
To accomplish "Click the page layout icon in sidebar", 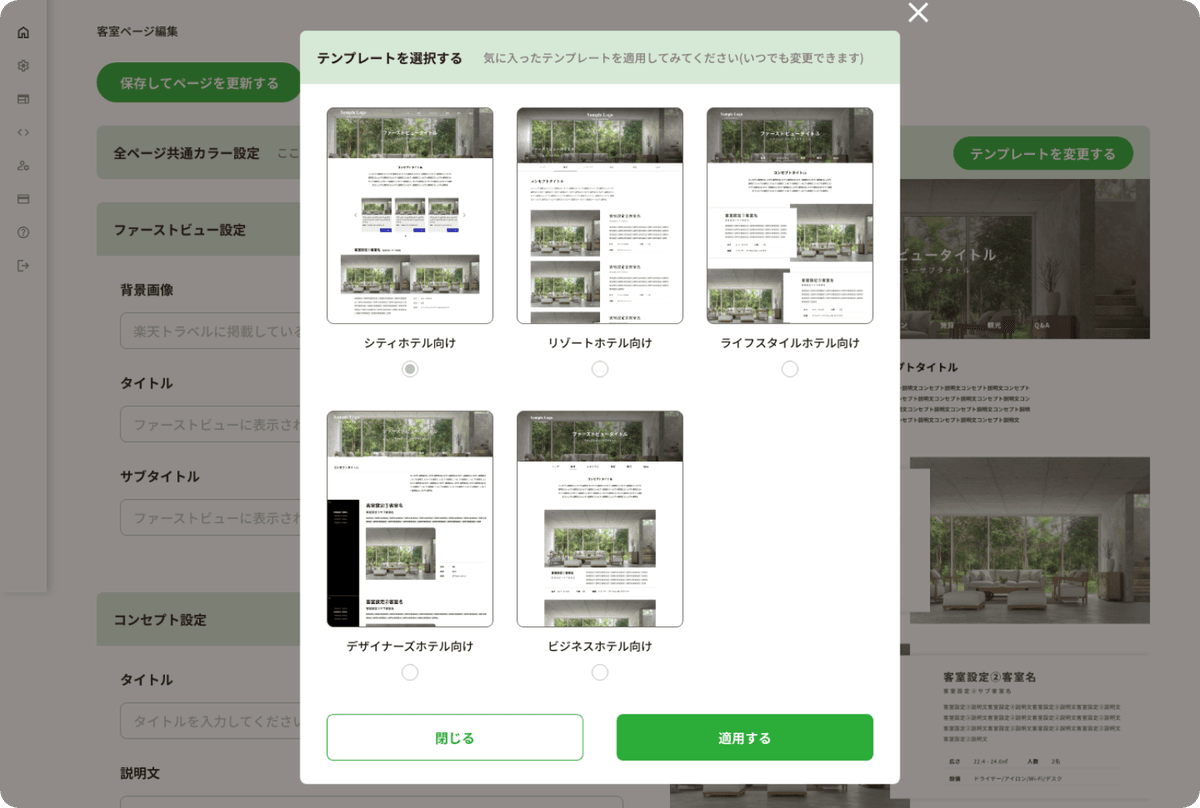I will click(23, 99).
